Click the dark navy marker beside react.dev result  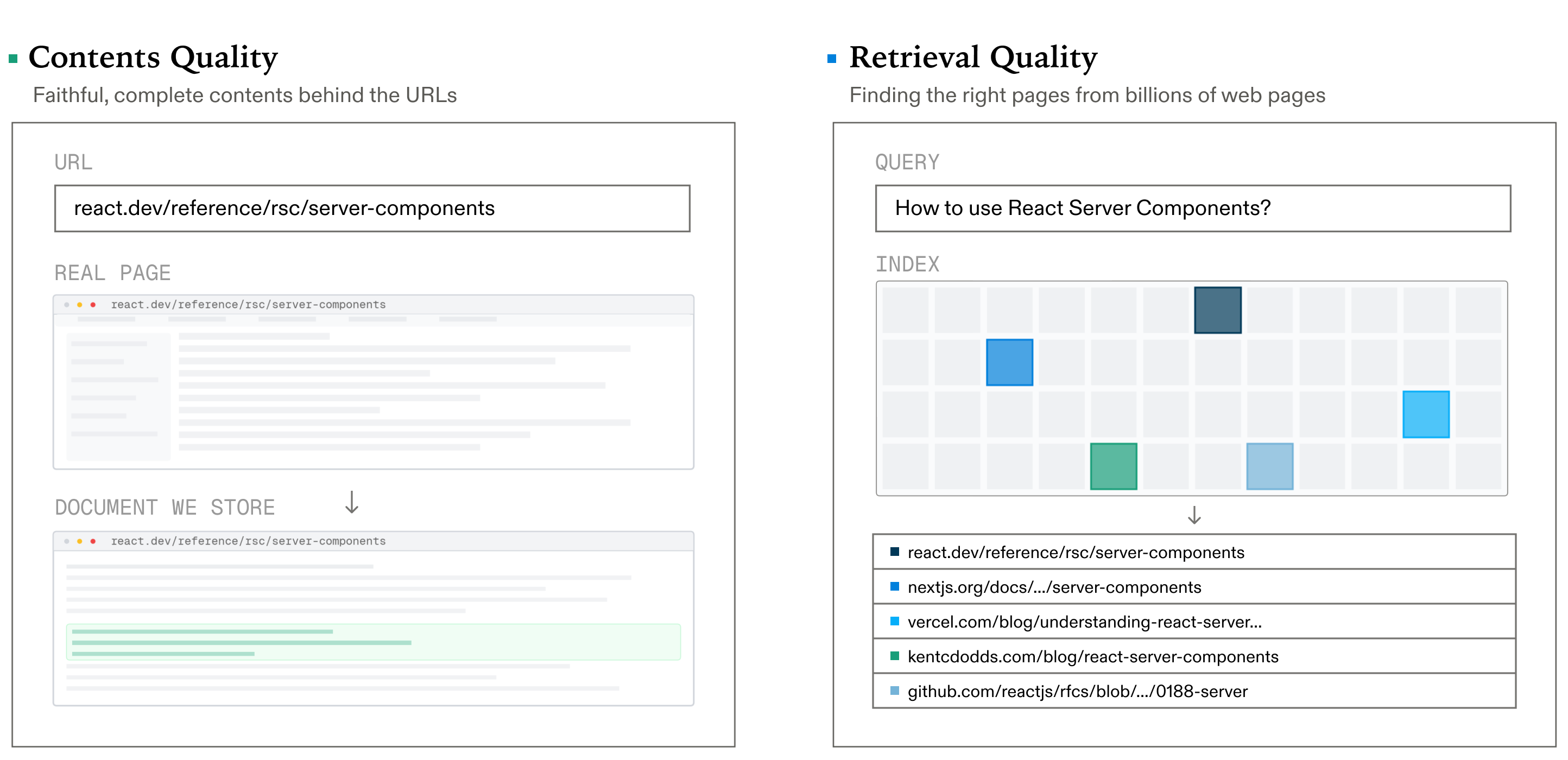894,552
